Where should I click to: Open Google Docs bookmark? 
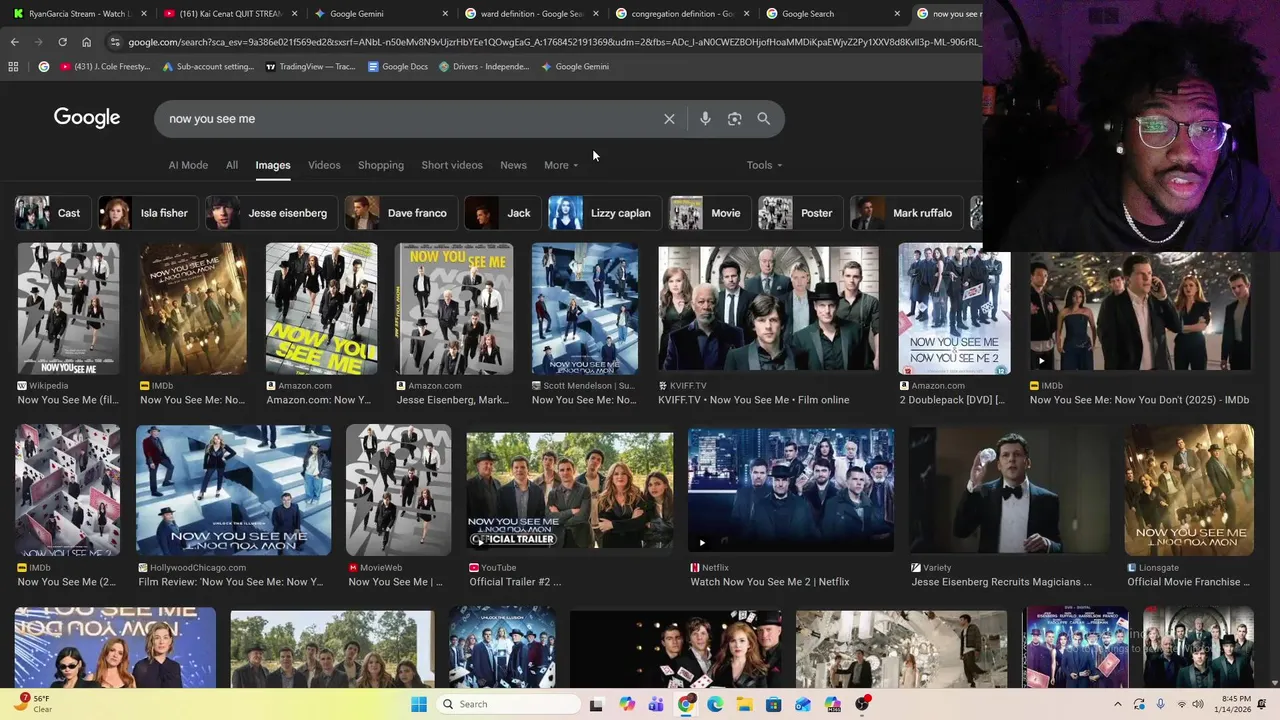[398, 67]
